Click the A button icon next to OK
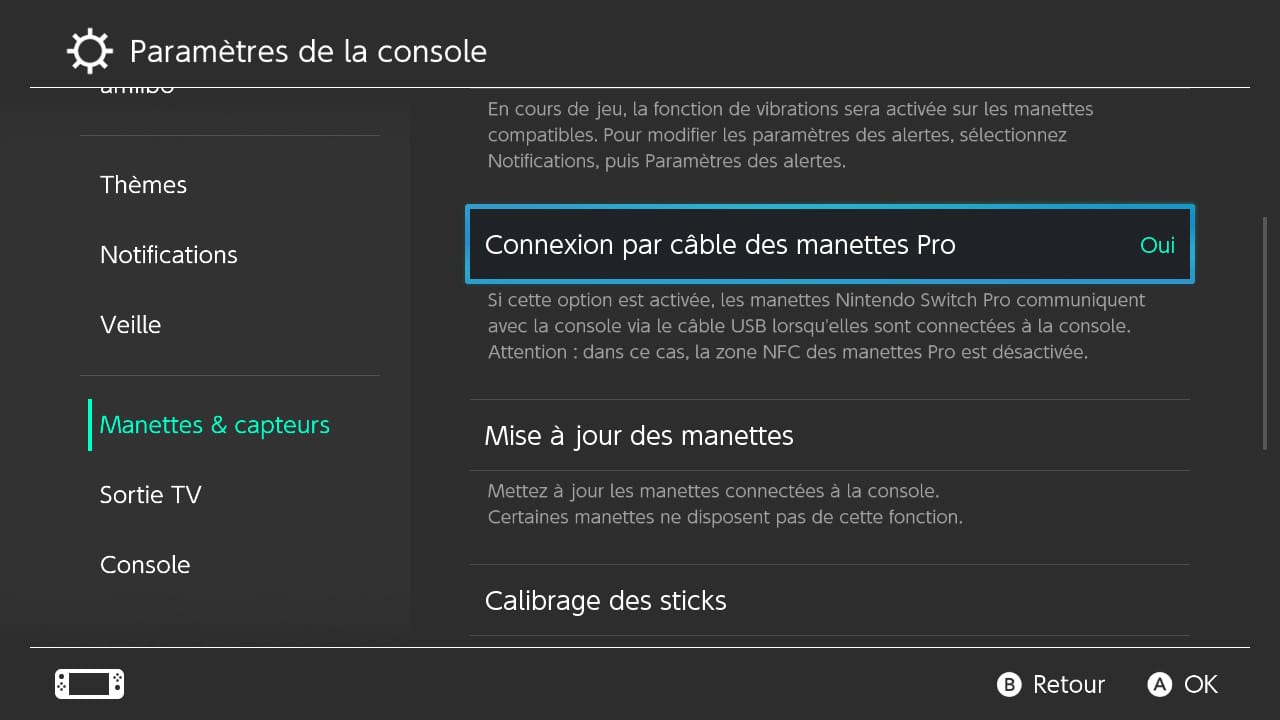The width and height of the screenshot is (1280, 720). pyautogui.click(x=1160, y=685)
